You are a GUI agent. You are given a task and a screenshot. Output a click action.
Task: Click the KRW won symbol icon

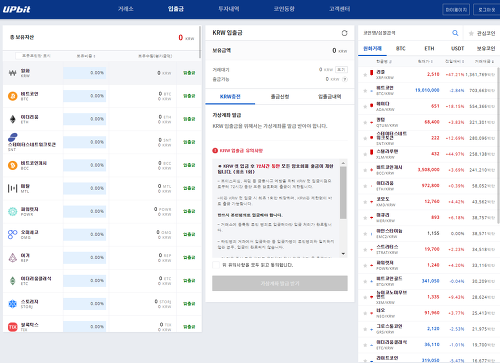(12, 73)
